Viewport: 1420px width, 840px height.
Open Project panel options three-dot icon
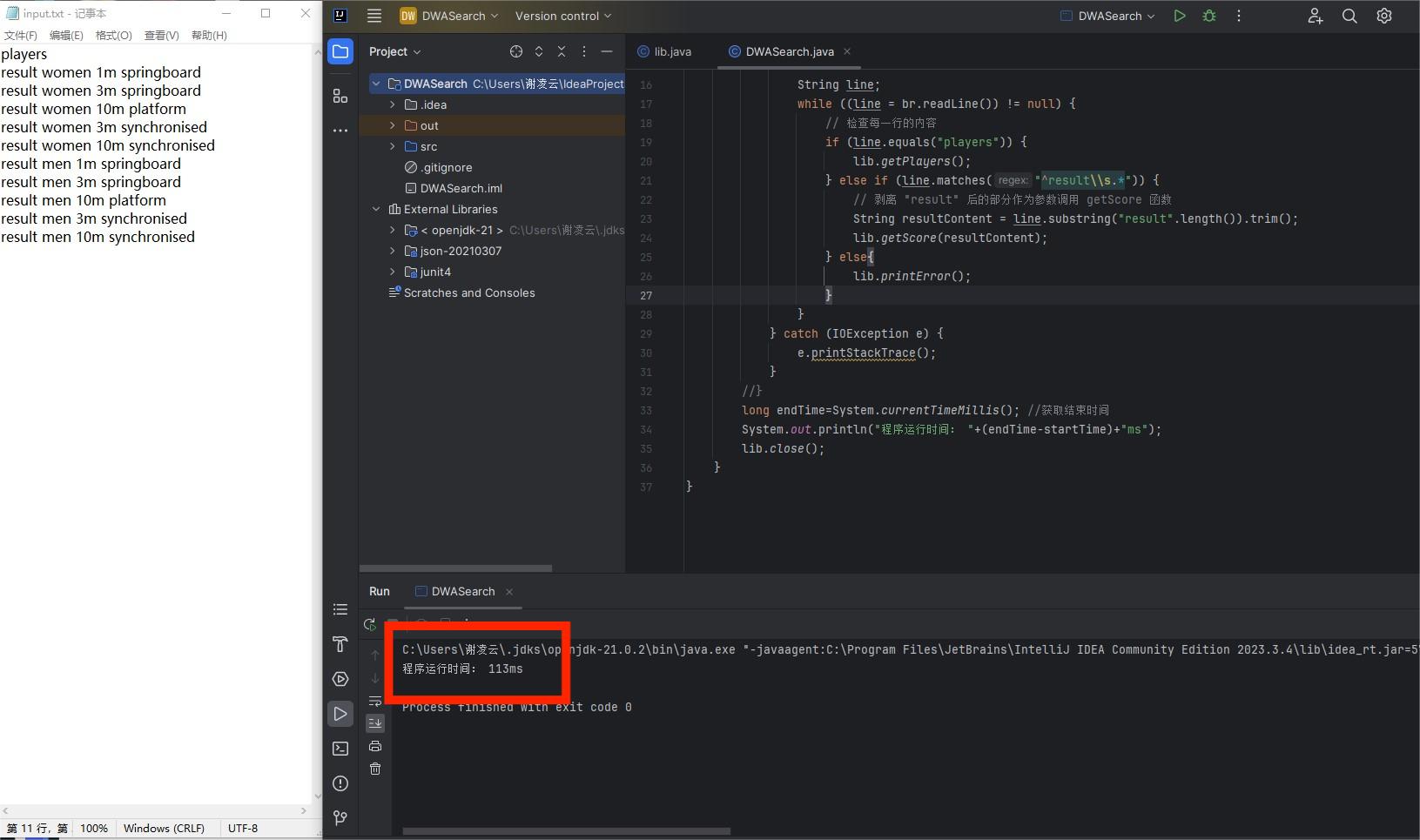584,51
